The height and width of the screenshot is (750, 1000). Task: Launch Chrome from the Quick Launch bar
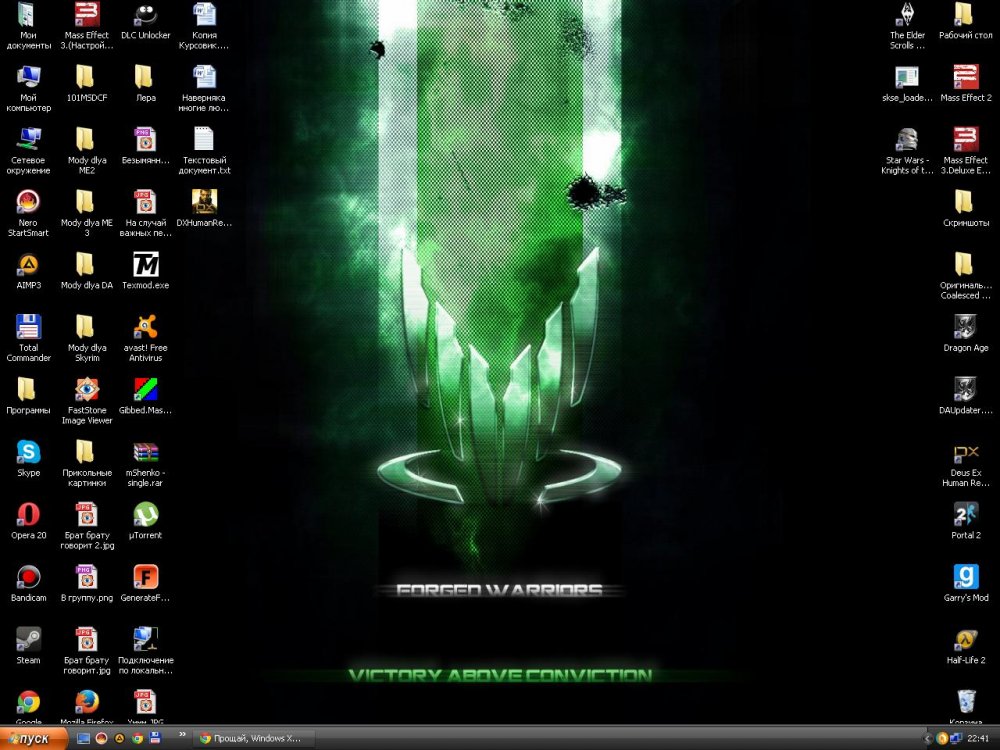coord(136,738)
